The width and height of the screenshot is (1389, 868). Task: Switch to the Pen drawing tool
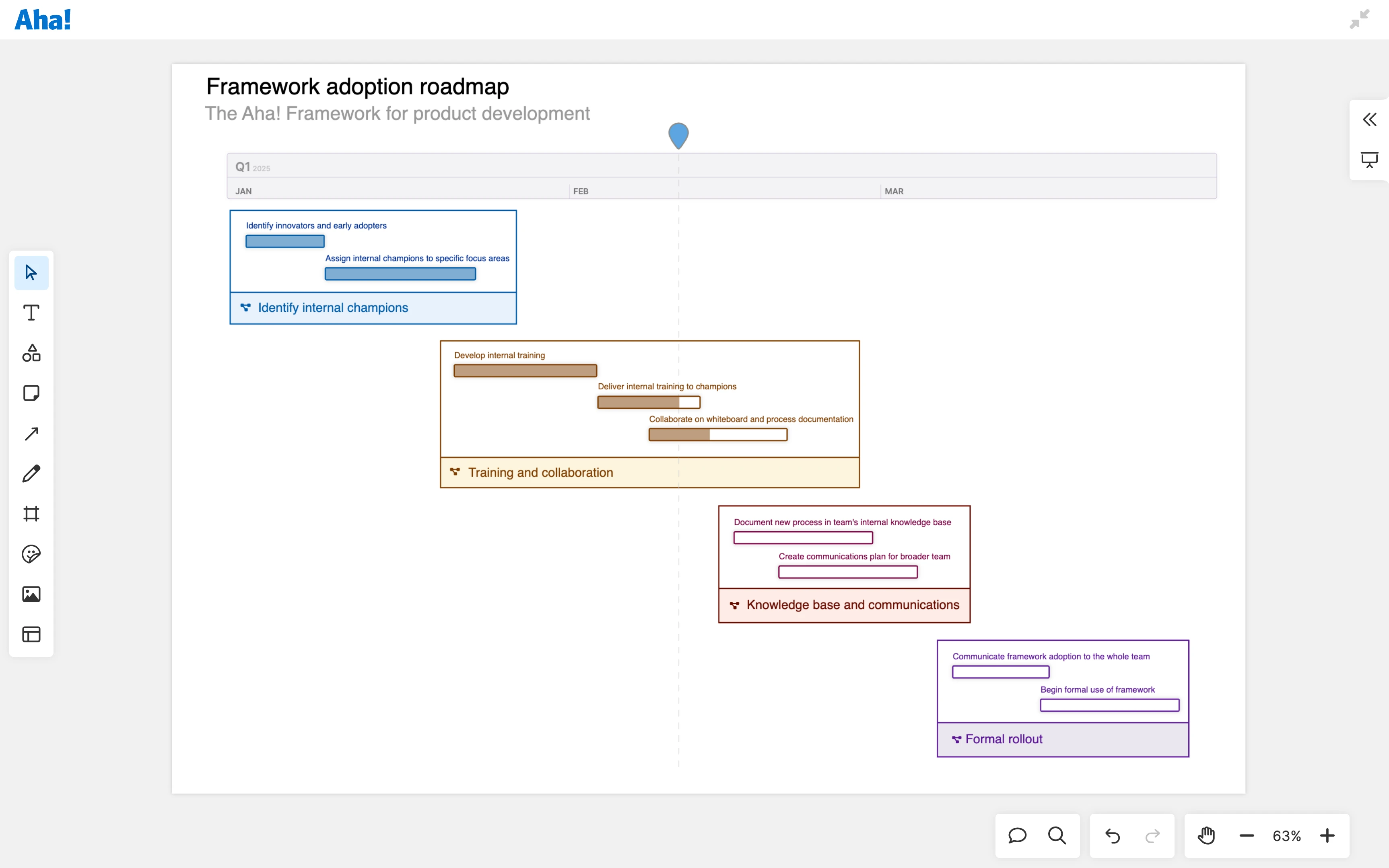click(31, 473)
